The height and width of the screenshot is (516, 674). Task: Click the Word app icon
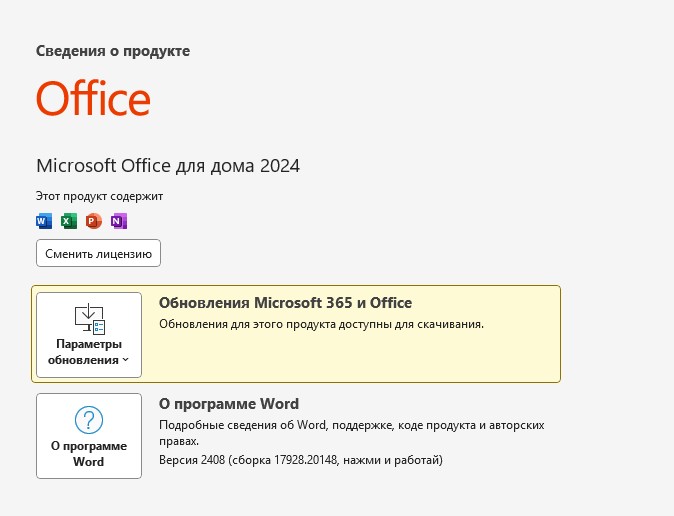pyautogui.click(x=44, y=221)
